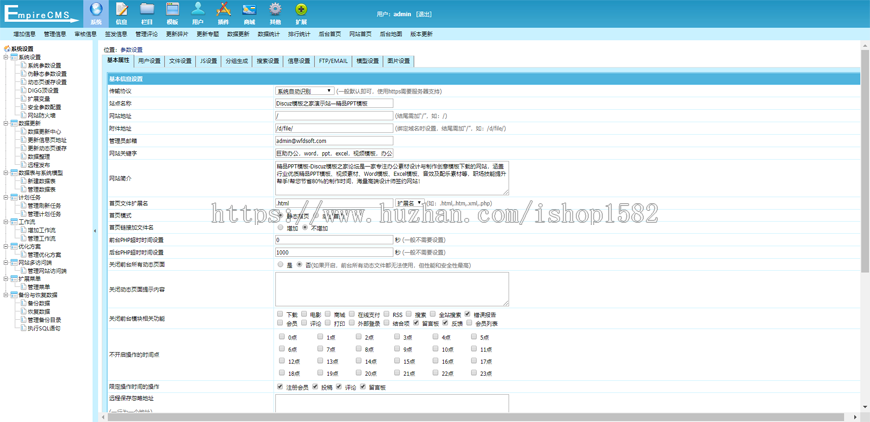The width and height of the screenshot is (870, 422).
Task: Open the 信息 notepad icon module
Action: pos(122,13)
